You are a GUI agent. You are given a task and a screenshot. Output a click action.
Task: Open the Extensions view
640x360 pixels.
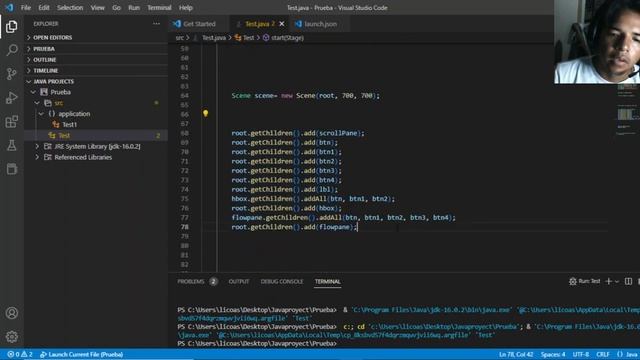pyautogui.click(x=11, y=121)
